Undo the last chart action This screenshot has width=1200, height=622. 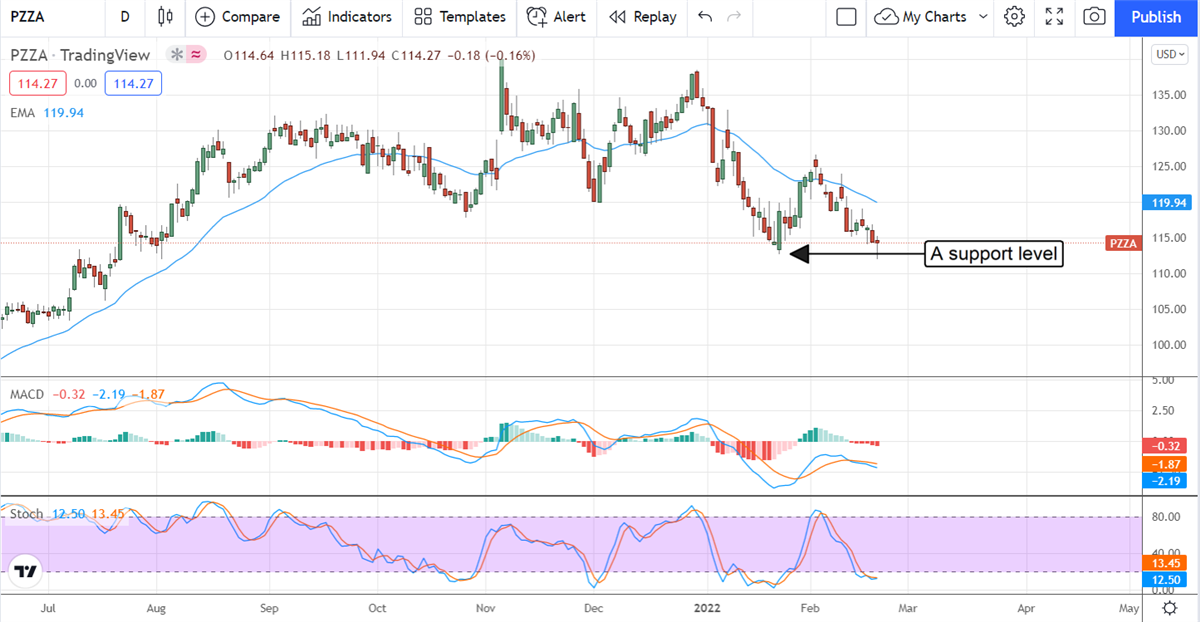click(x=706, y=17)
